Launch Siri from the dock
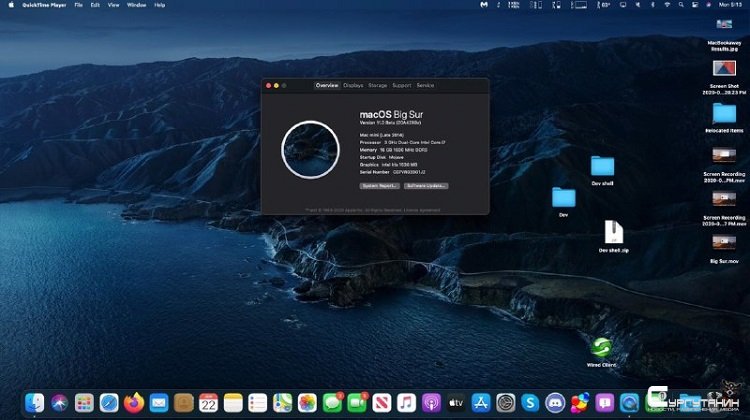This screenshot has width=750, height=420. point(59,403)
